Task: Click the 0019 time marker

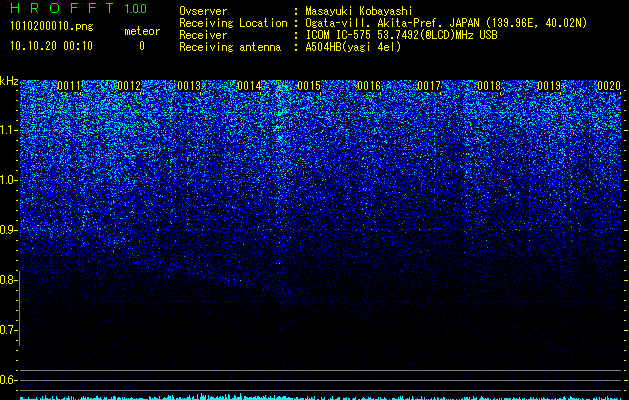Action: (549, 86)
